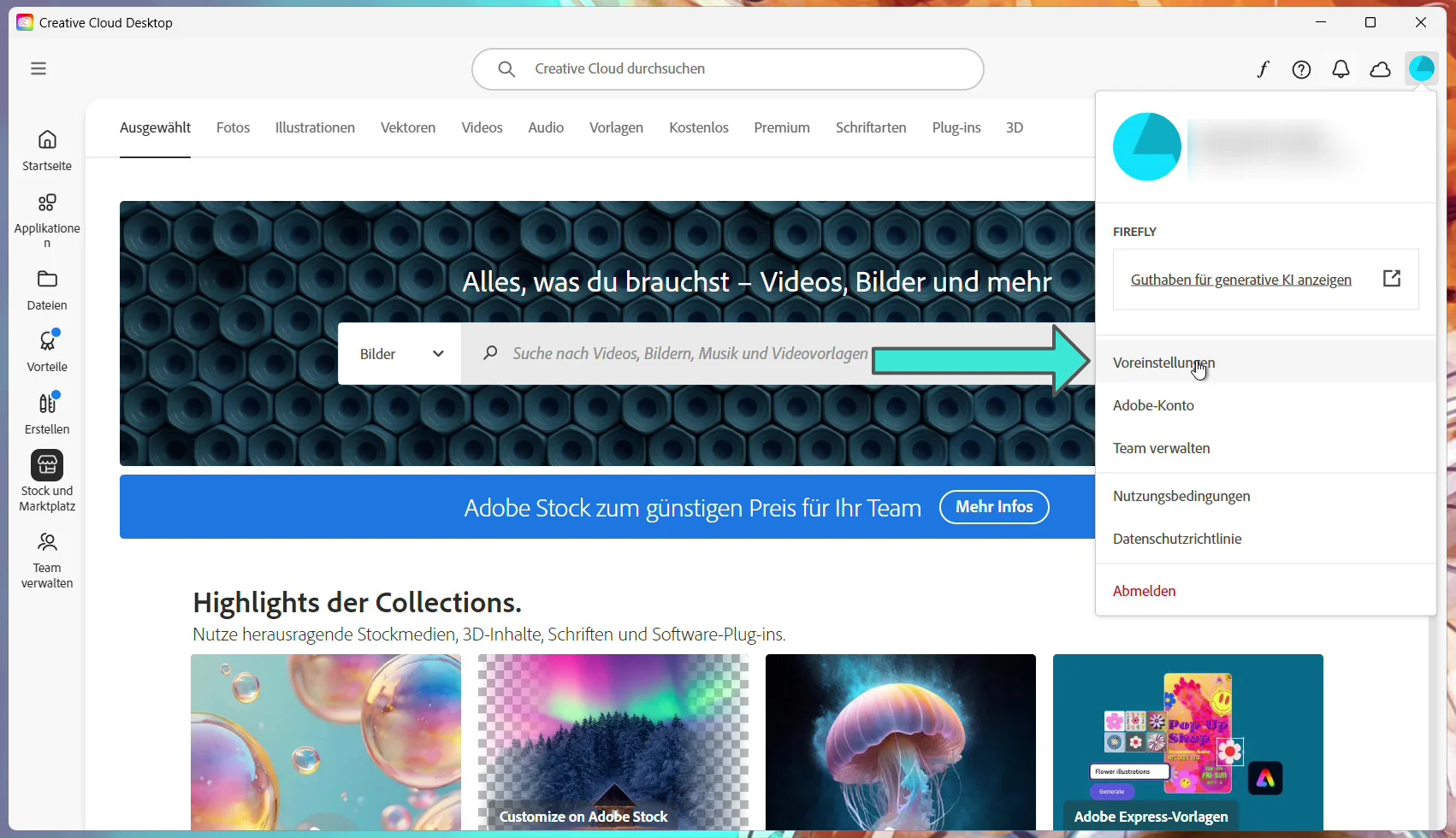Click the external link icon next to Guthaben
1456x838 pixels.
click(x=1392, y=278)
